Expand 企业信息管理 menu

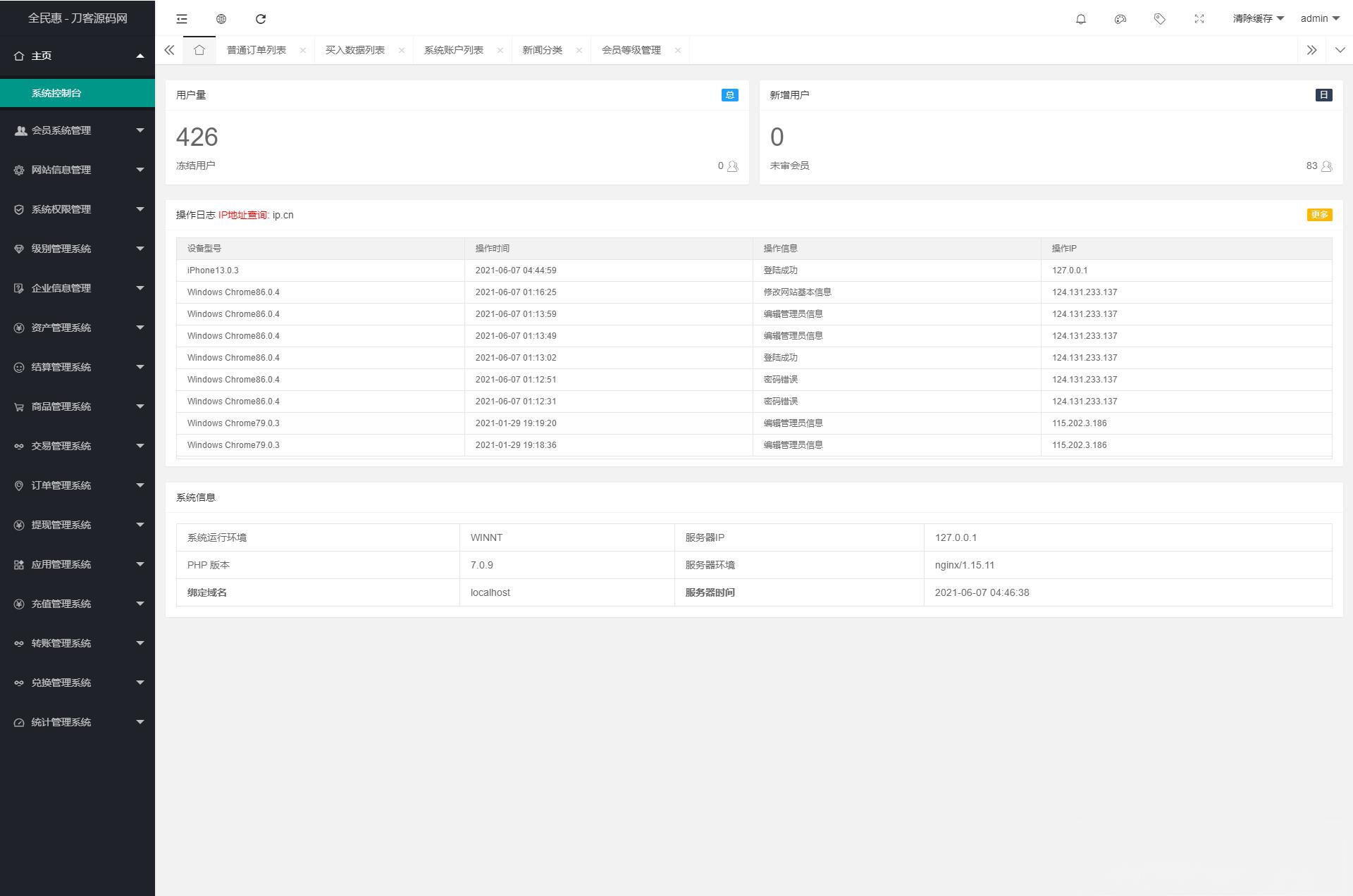78,288
